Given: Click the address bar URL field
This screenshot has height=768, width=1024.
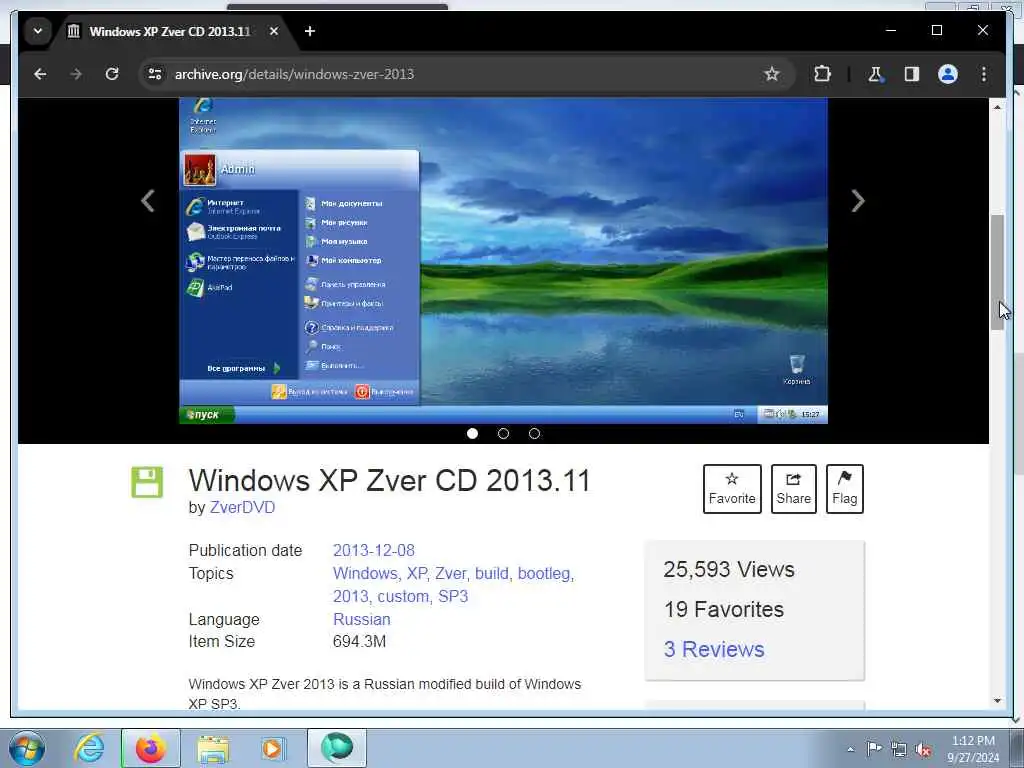Looking at the screenshot, I should click(457, 74).
